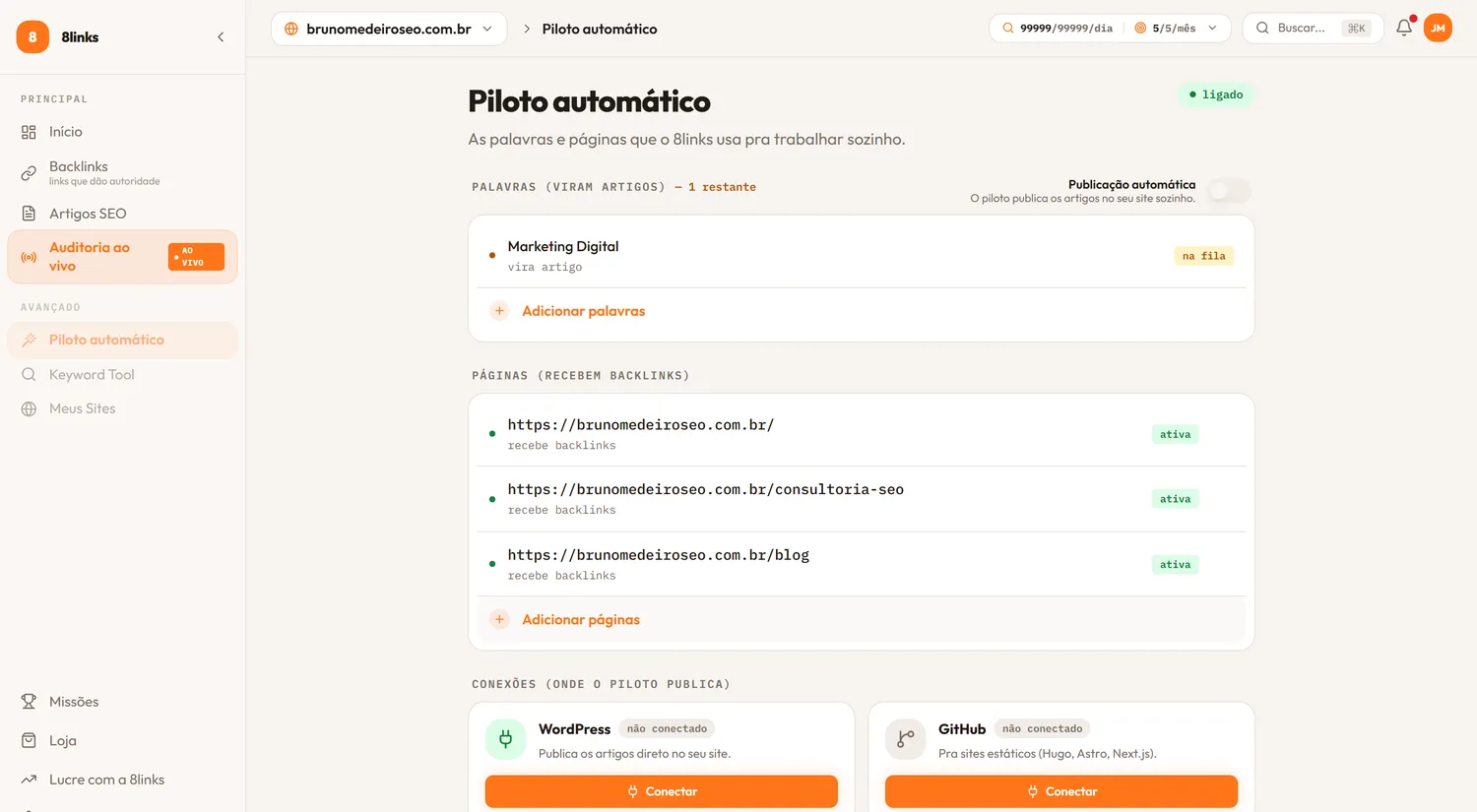Click Adicionar palavras link

click(583, 311)
